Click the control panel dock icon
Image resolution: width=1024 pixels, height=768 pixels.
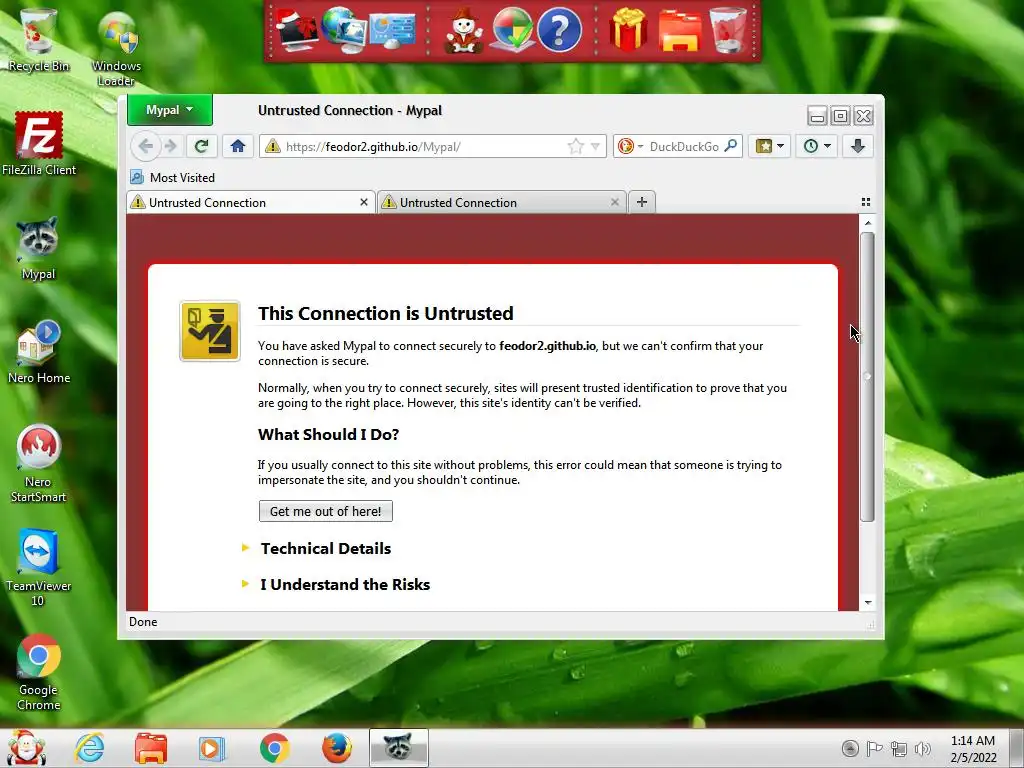392,31
